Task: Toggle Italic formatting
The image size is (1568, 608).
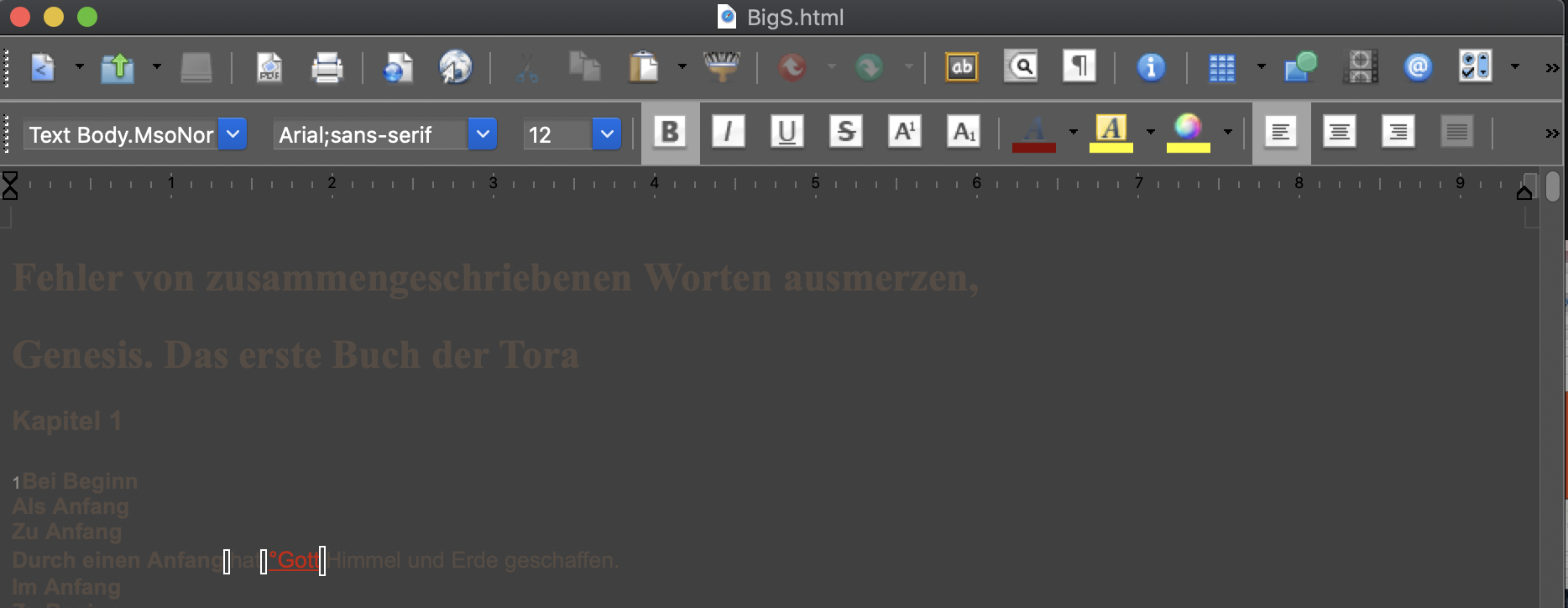Action: (x=728, y=133)
